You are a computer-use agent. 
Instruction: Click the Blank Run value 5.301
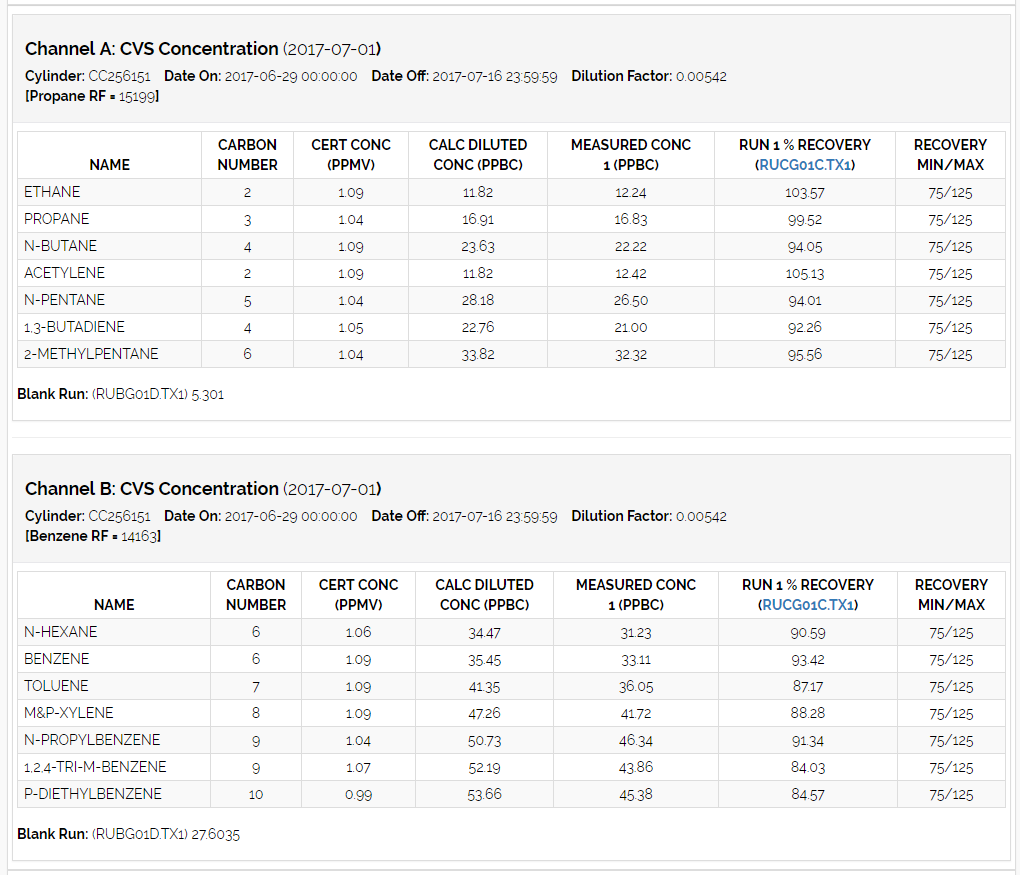coord(208,395)
